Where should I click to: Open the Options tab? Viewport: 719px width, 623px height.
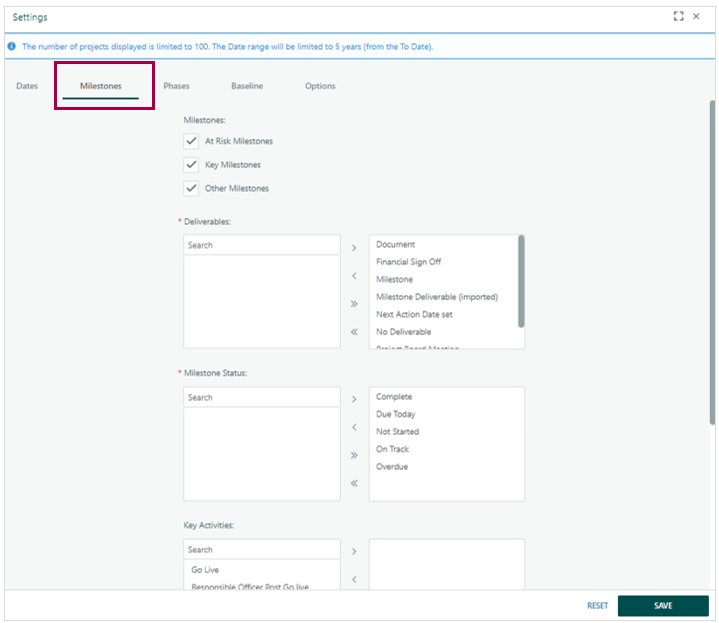pos(320,86)
